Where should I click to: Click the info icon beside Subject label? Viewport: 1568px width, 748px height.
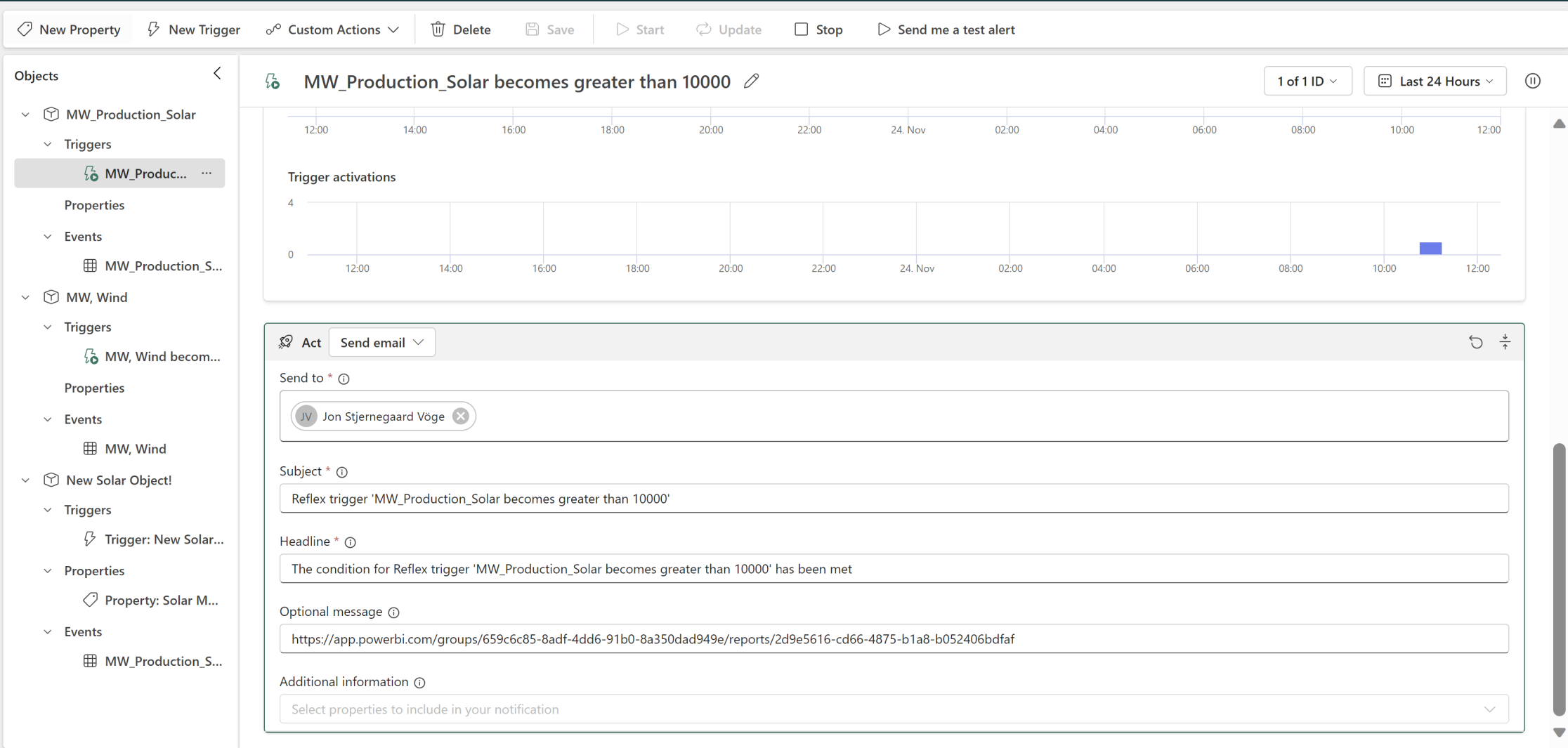pyautogui.click(x=342, y=472)
